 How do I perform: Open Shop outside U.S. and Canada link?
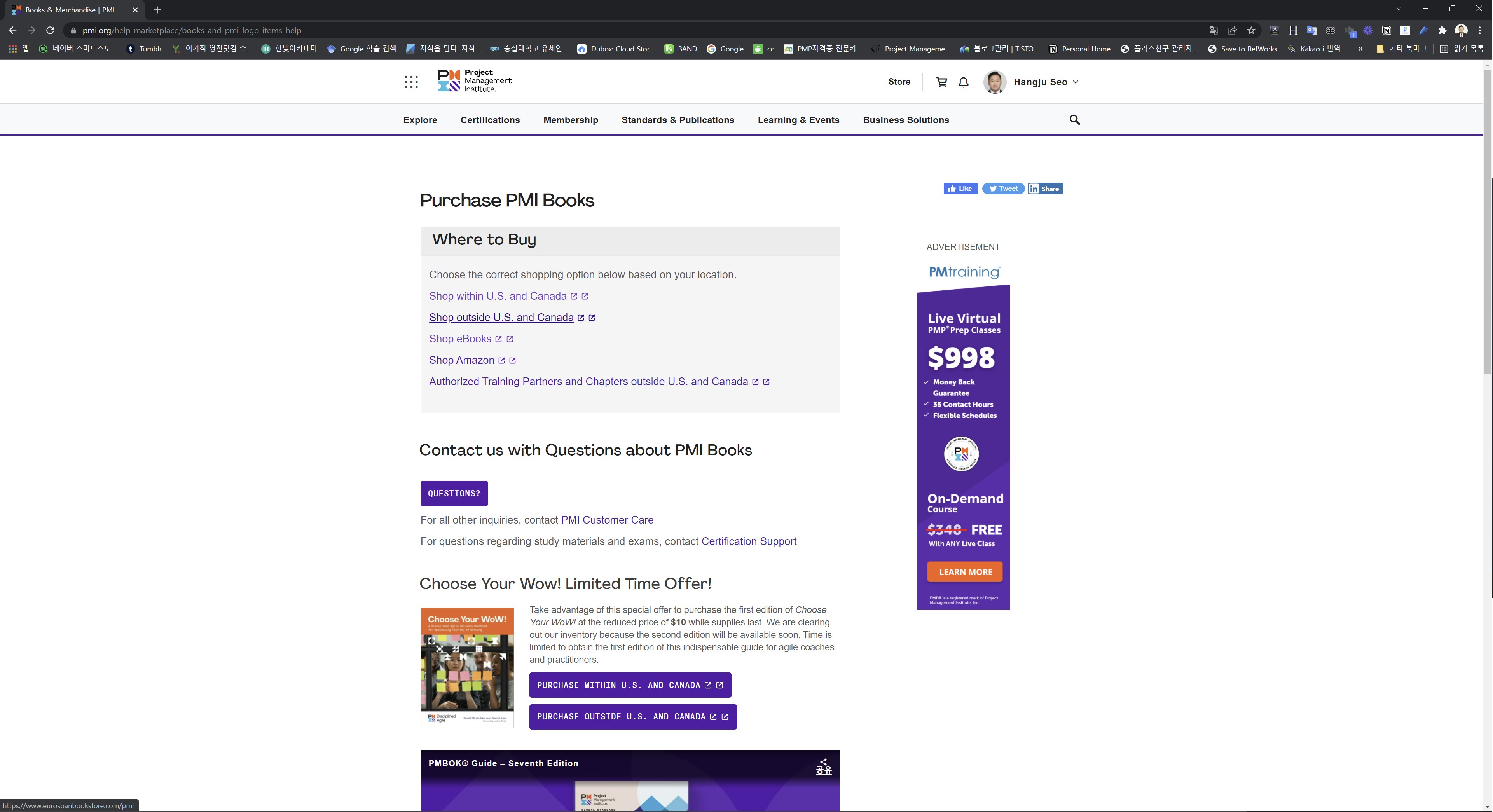(x=501, y=318)
